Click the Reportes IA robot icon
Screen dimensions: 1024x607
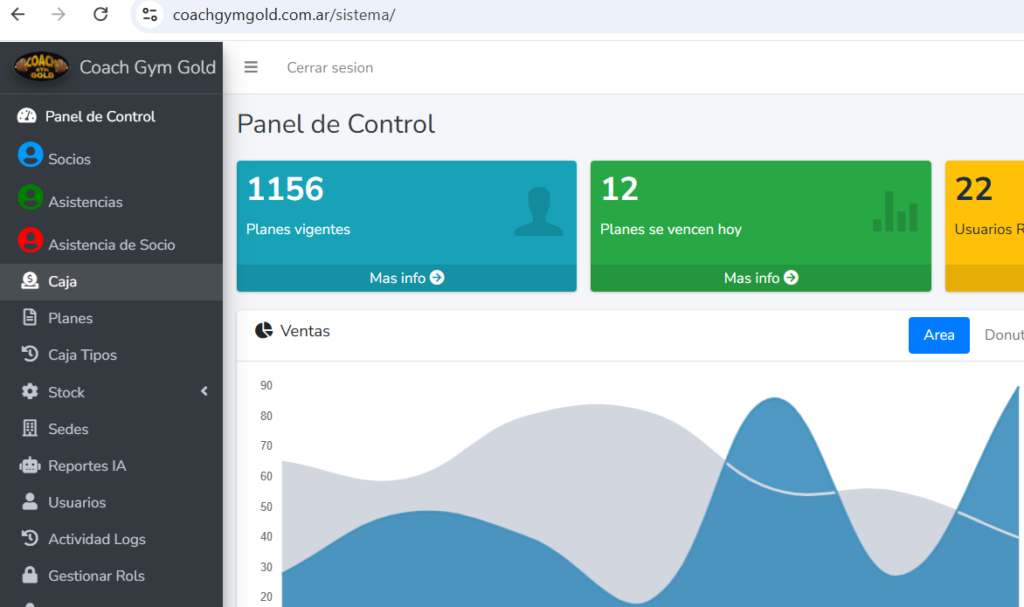[x=30, y=466]
